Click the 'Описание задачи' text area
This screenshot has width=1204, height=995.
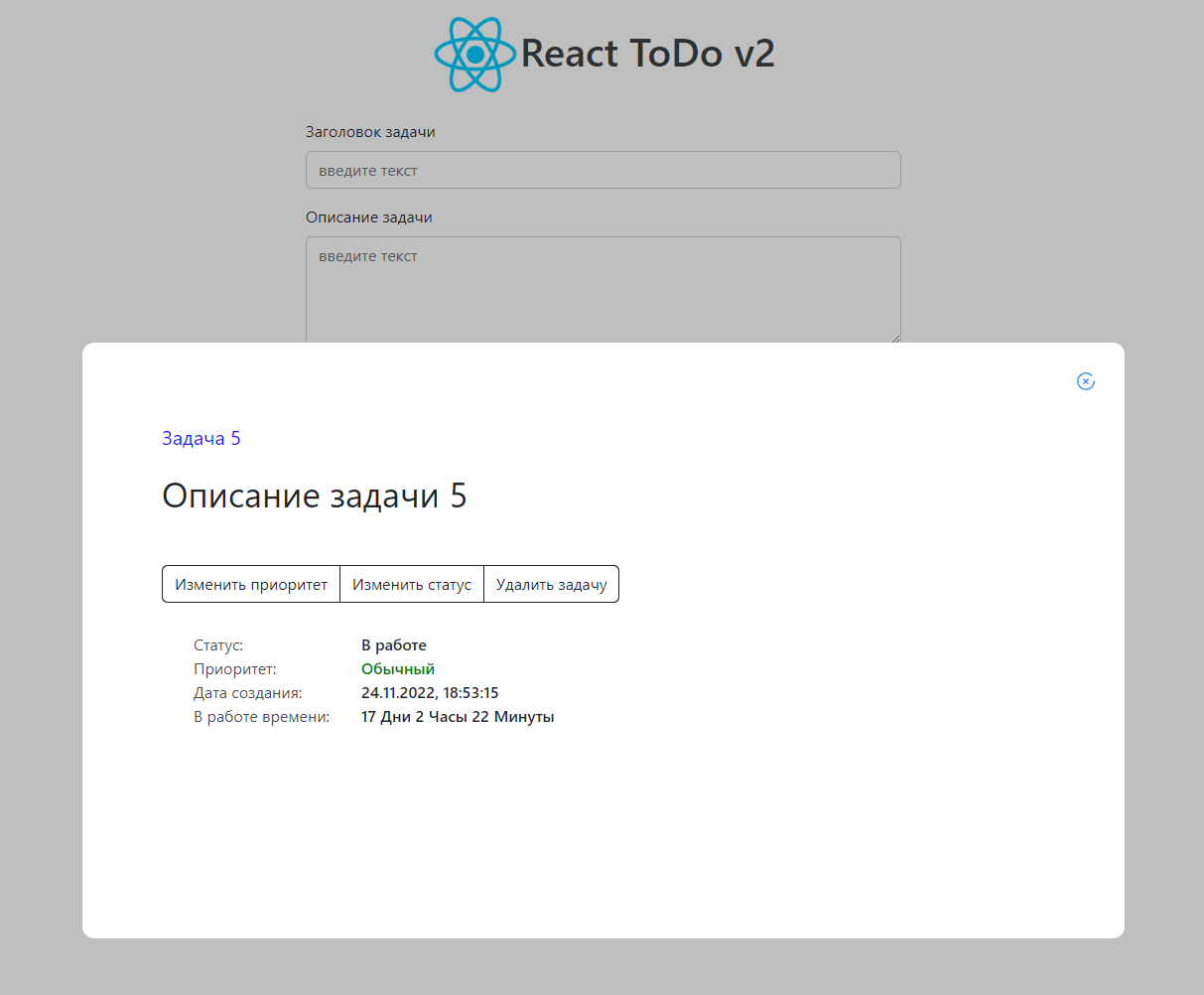click(x=602, y=288)
